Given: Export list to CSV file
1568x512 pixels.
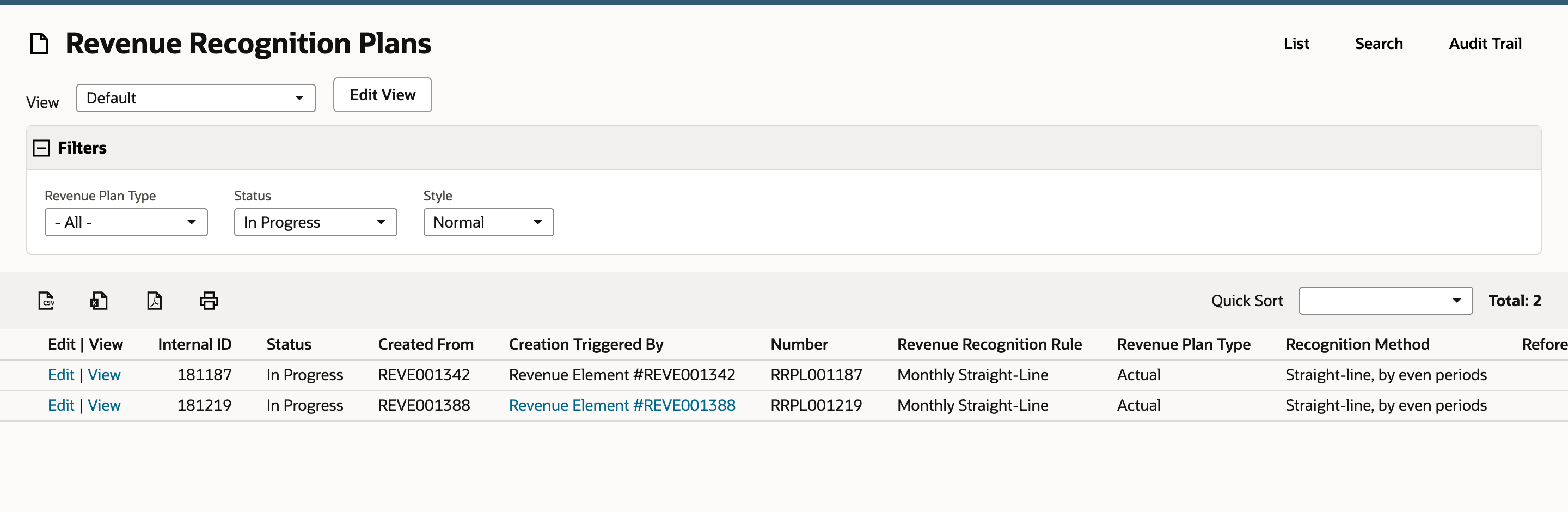Looking at the screenshot, I should (x=46, y=301).
